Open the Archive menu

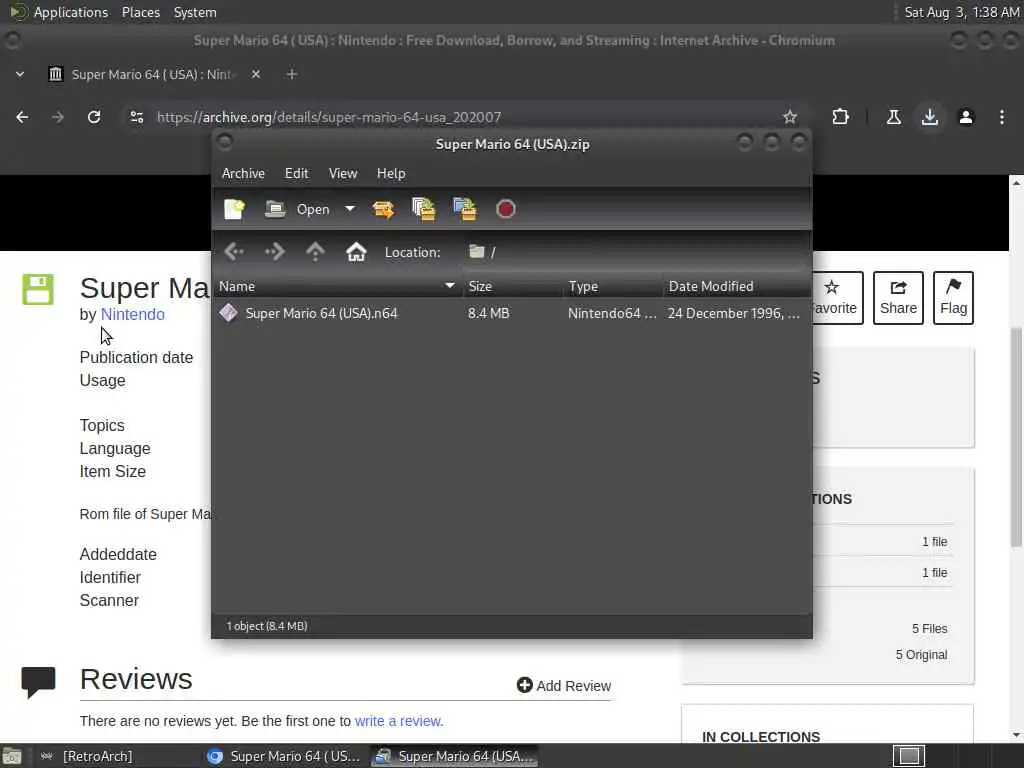(243, 173)
